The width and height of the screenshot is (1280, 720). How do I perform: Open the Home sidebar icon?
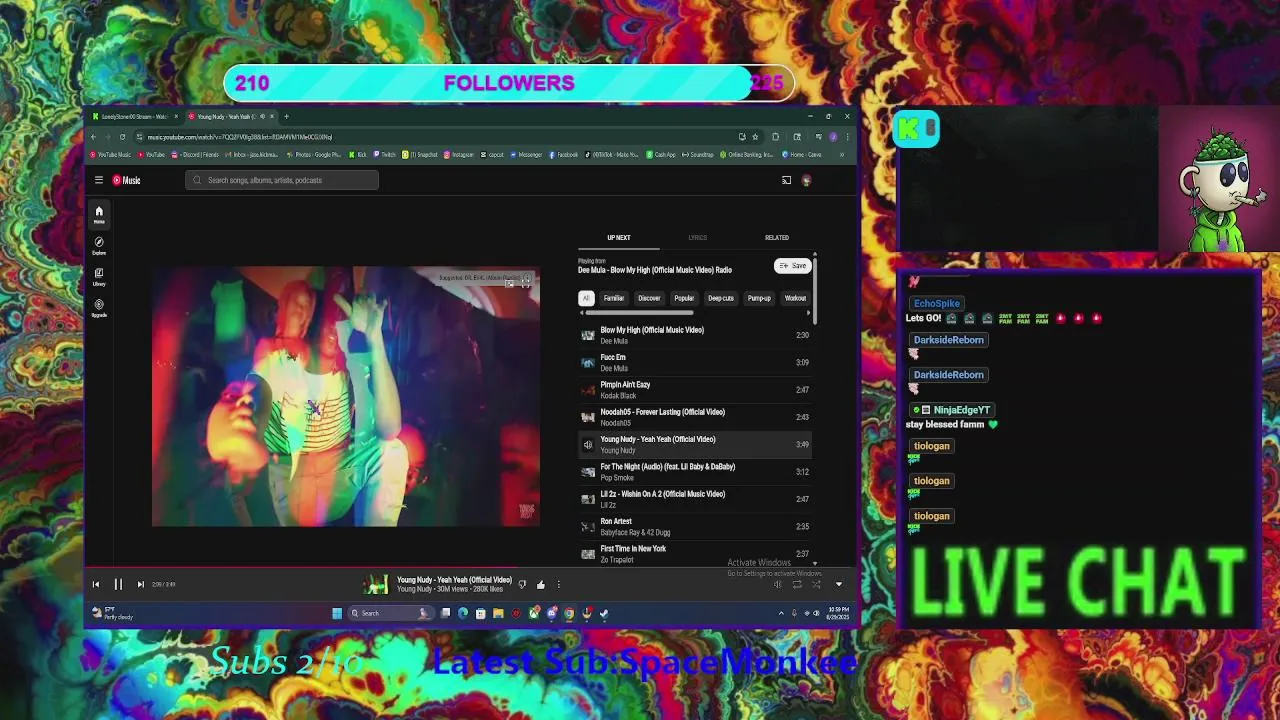pos(99,214)
